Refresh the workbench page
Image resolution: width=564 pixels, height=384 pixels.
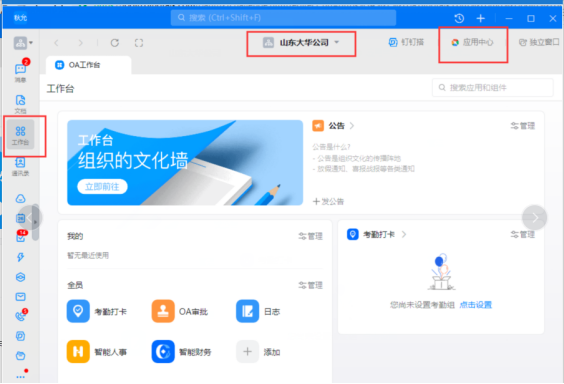click(x=115, y=43)
